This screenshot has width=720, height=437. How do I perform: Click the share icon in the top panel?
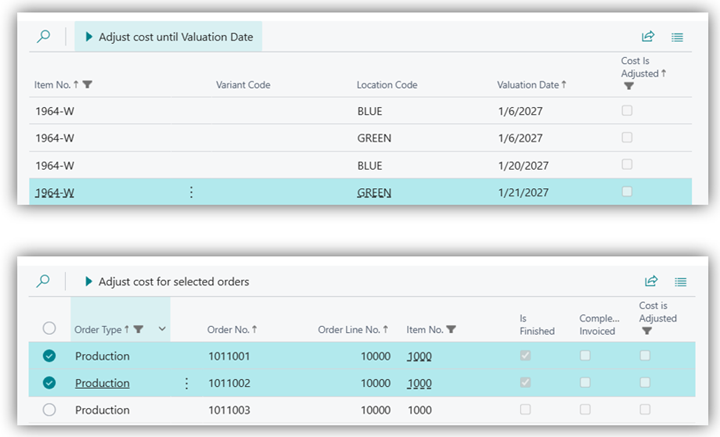[648, 37]
